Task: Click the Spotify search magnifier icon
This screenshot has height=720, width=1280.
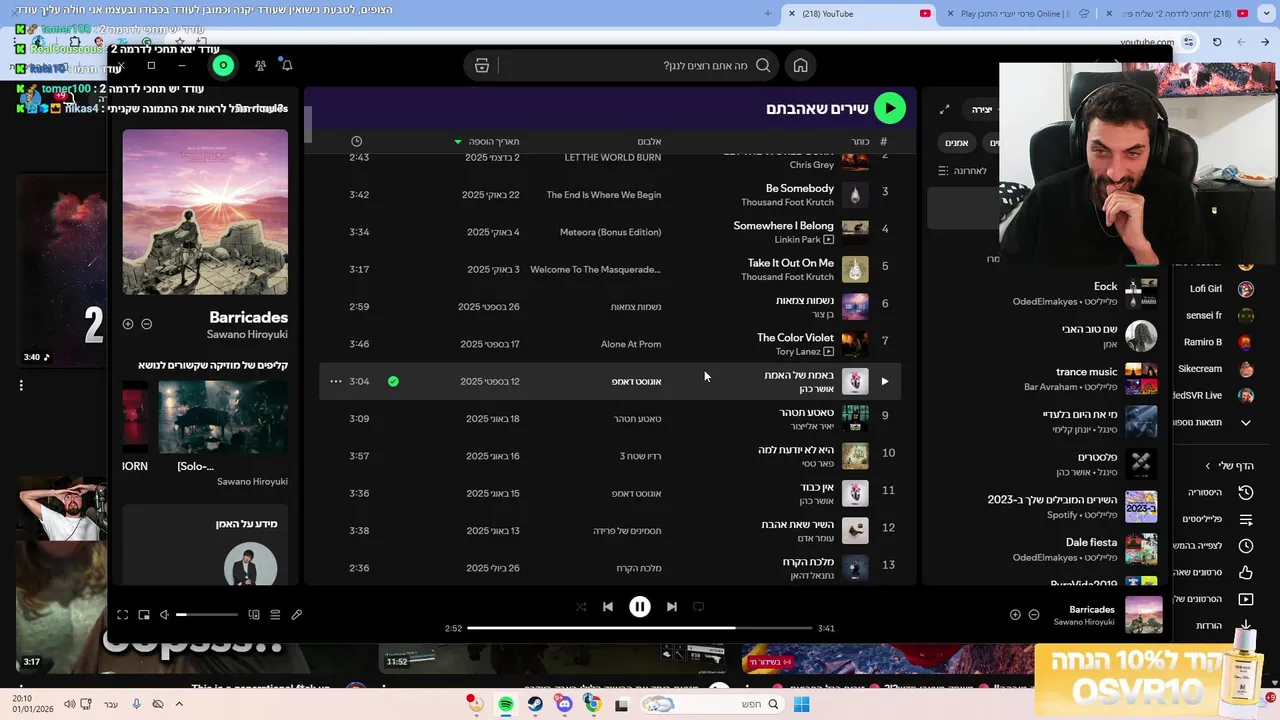Action: pyautogui.click(x=763, y=65)
